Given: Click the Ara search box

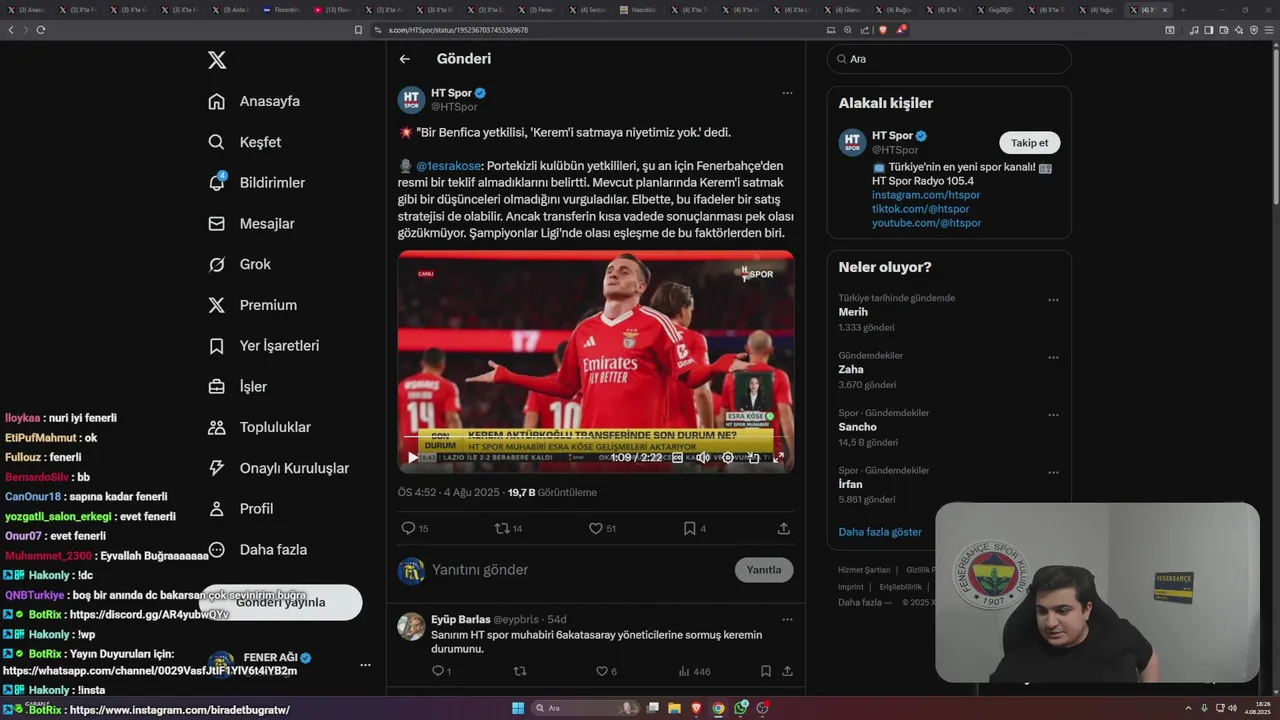Looking at the screenshot, I should click(x=949, y=59).
